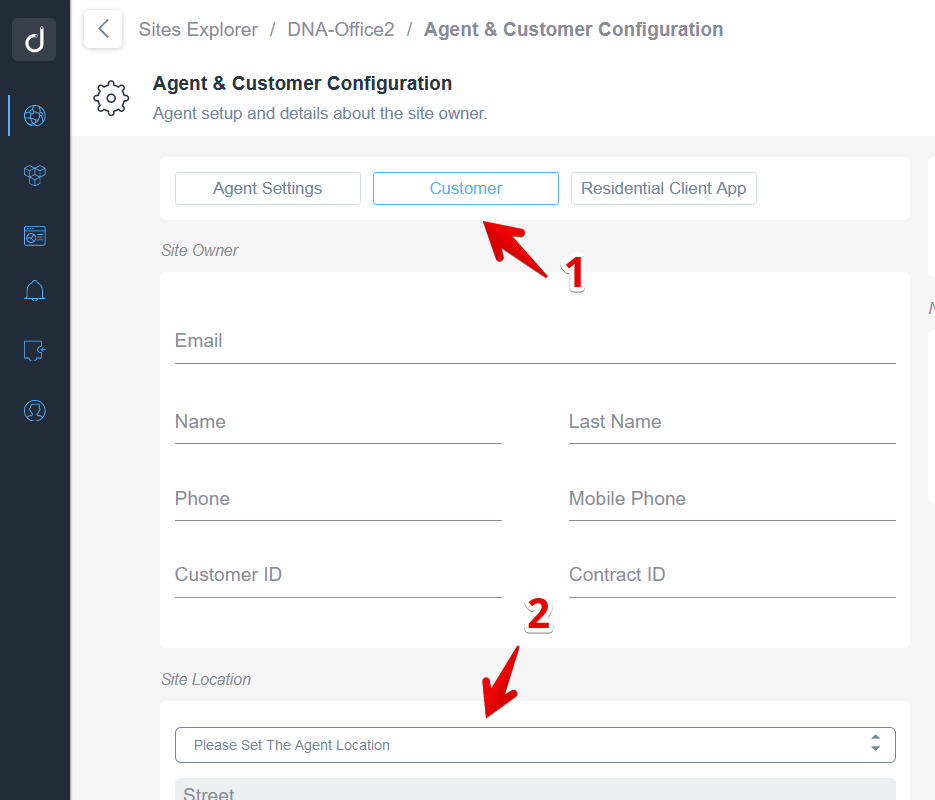Select the Customer ID field
This screenshot has width=935, height=800.
pyautogui.click(x=338, y=576)
